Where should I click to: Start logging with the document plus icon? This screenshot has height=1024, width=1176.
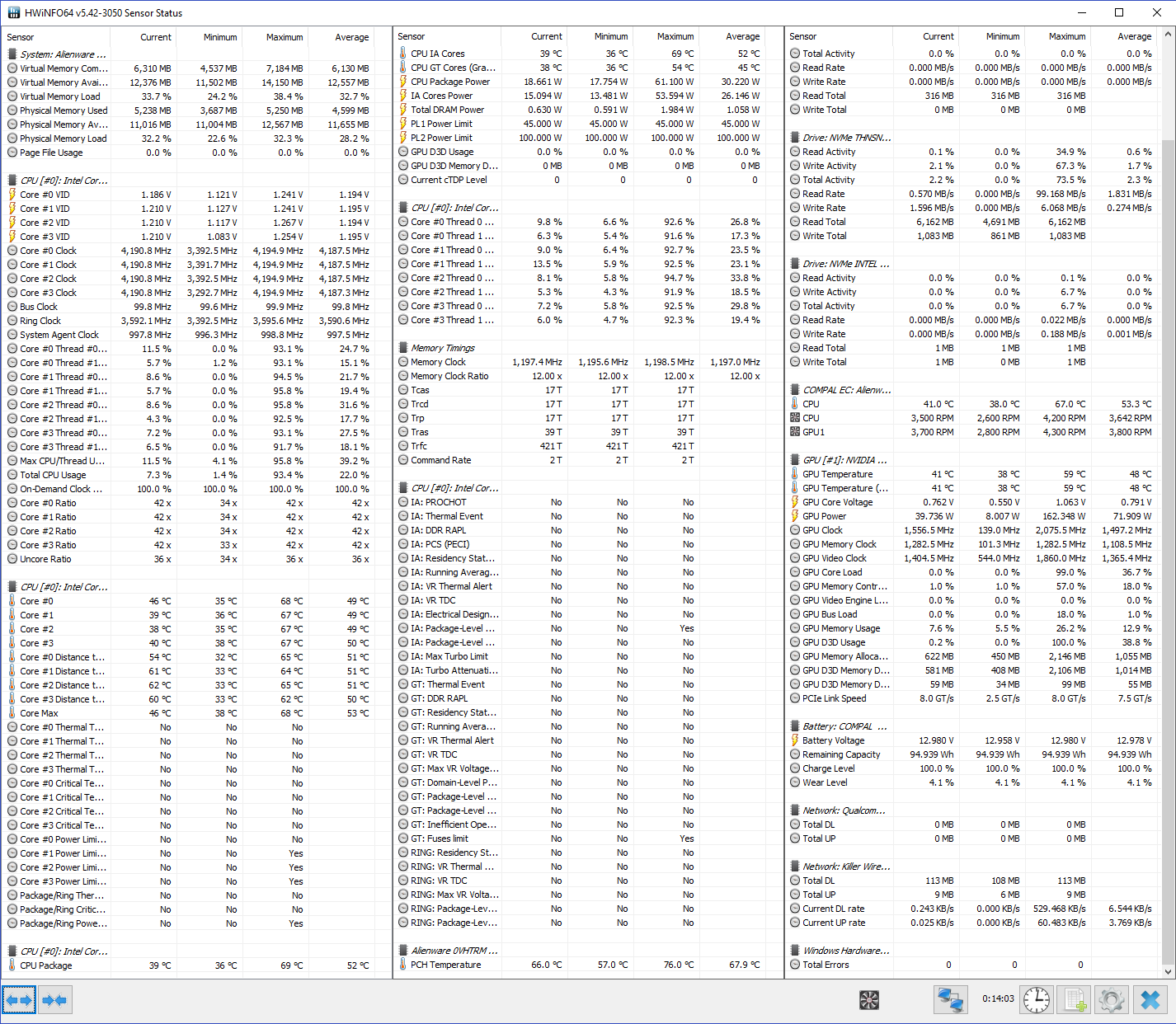(x=1075, y=1000)
